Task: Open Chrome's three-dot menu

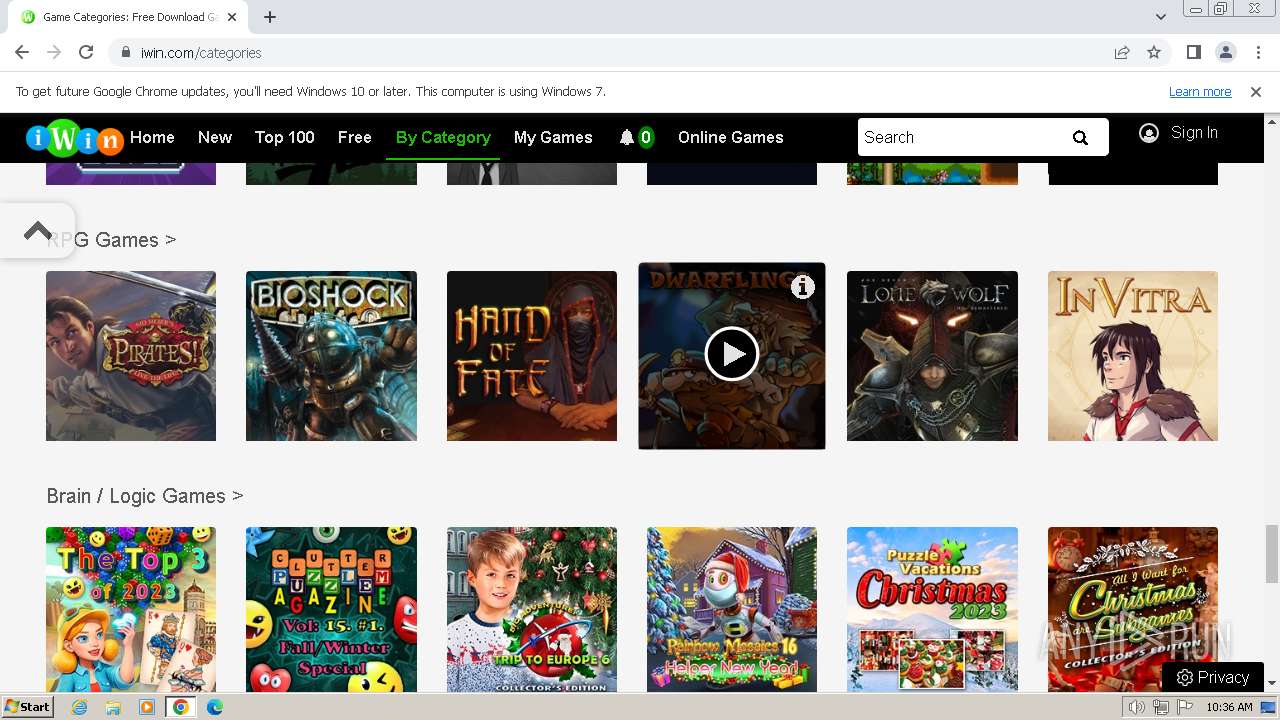Action: tap(1257, 53)
